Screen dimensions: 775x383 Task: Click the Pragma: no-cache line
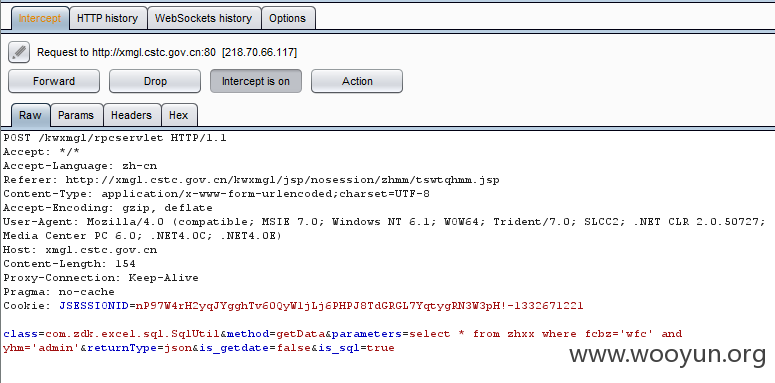pyautogui.click(x=59, y=292)
